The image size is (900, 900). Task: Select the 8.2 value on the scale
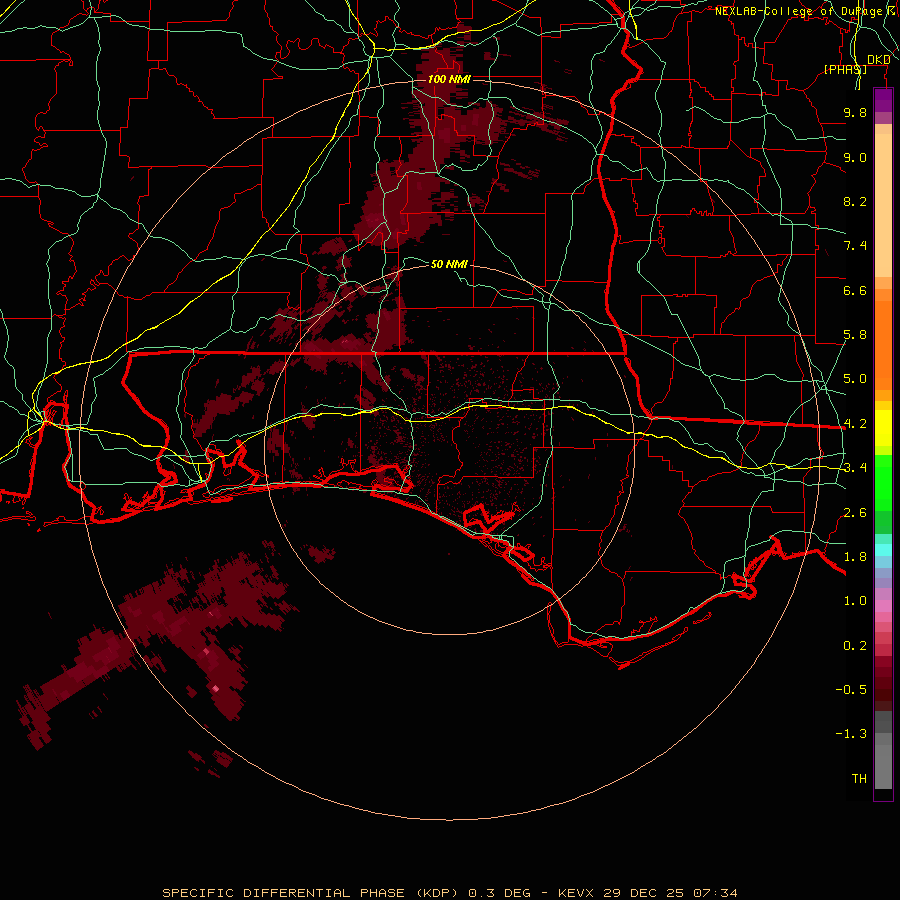pyautogui.click(x=855, y=201)
